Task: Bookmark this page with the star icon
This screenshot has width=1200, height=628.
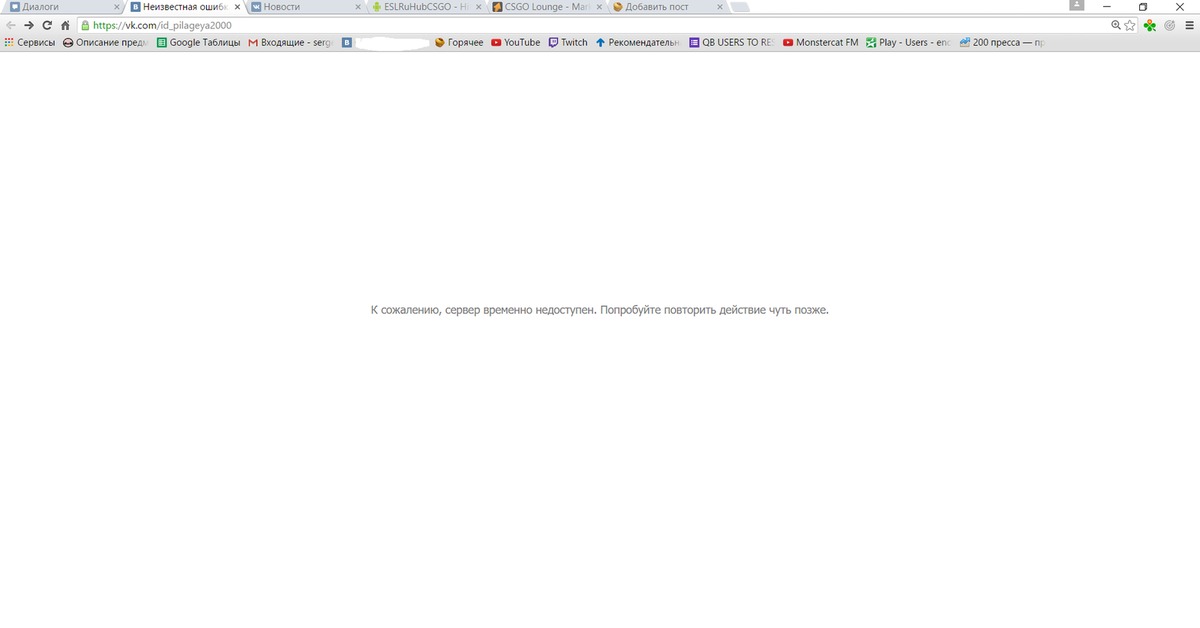Action: point(1130,25)
